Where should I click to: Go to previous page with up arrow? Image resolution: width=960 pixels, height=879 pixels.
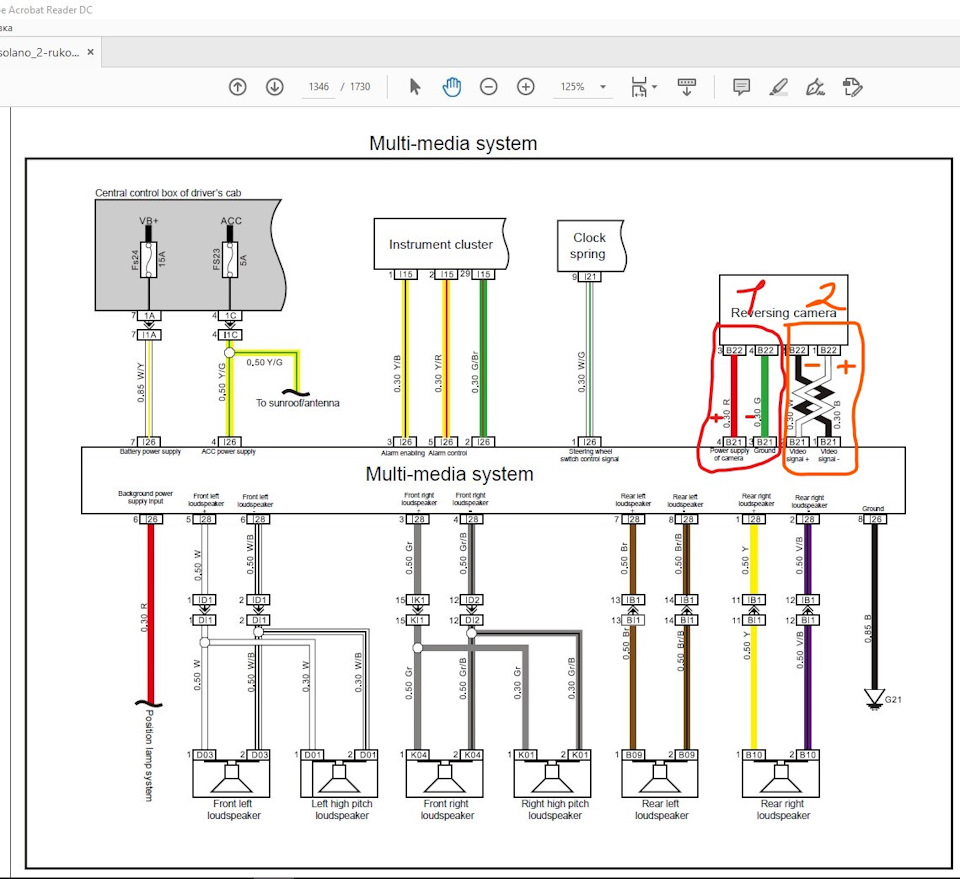click(x=238, y=87)
